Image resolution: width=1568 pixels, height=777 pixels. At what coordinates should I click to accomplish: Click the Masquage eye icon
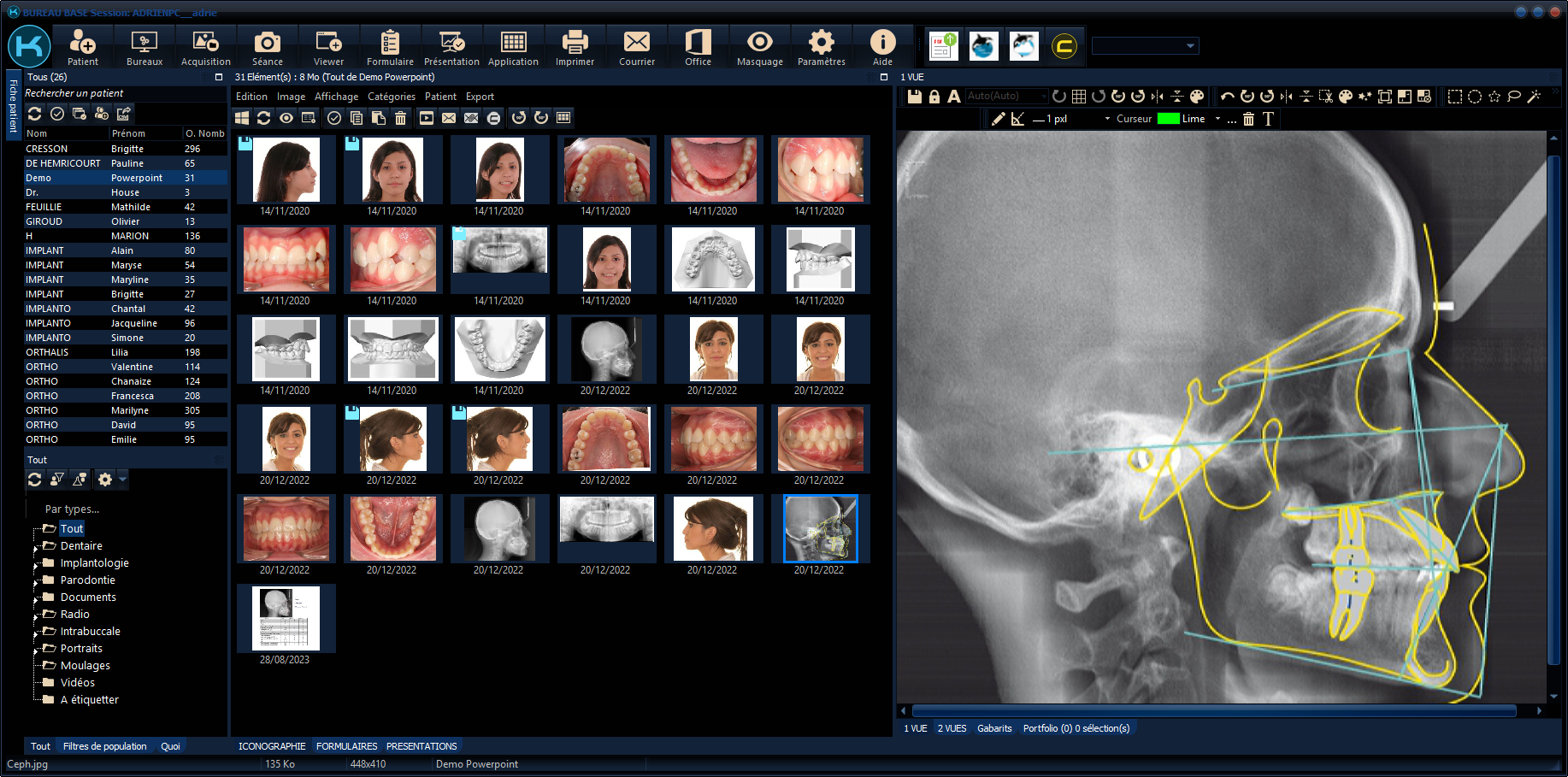(759, 47)
